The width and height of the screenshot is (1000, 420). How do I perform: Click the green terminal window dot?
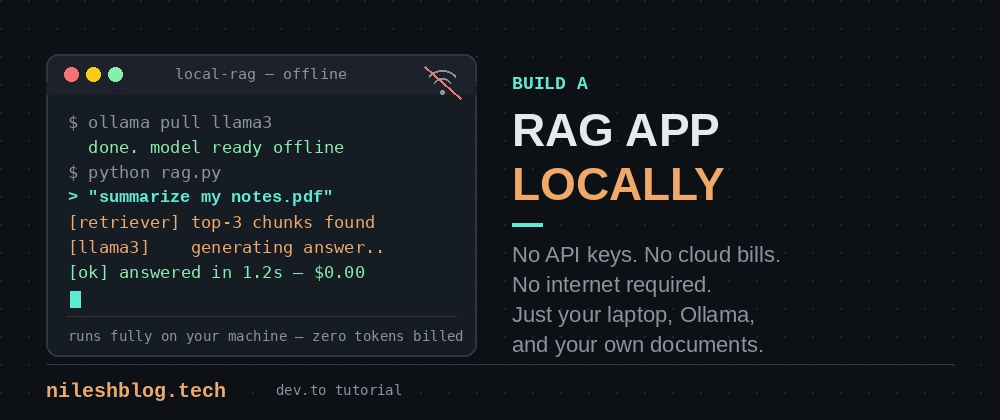pos(115,75)
